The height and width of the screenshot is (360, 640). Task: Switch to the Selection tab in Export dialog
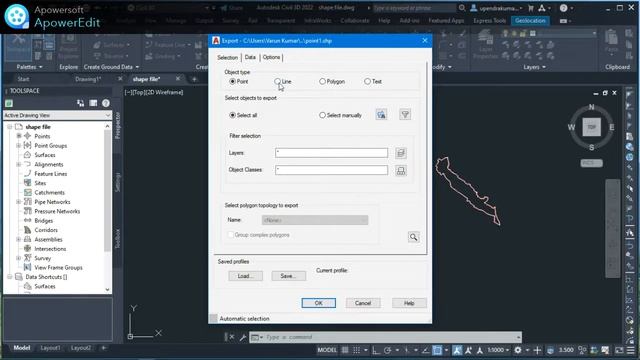point(227,58)
